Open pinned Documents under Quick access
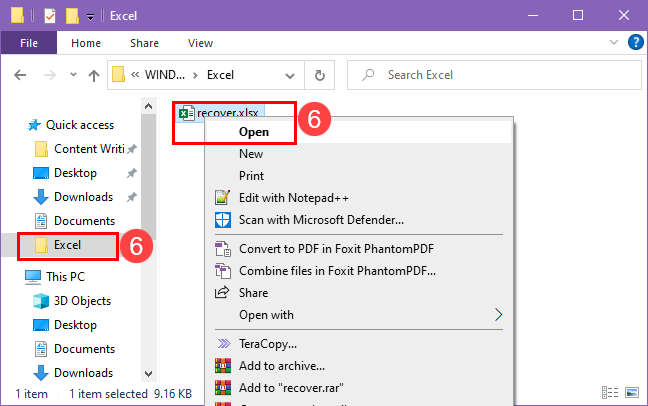648x406 pixels. (84, 221)
